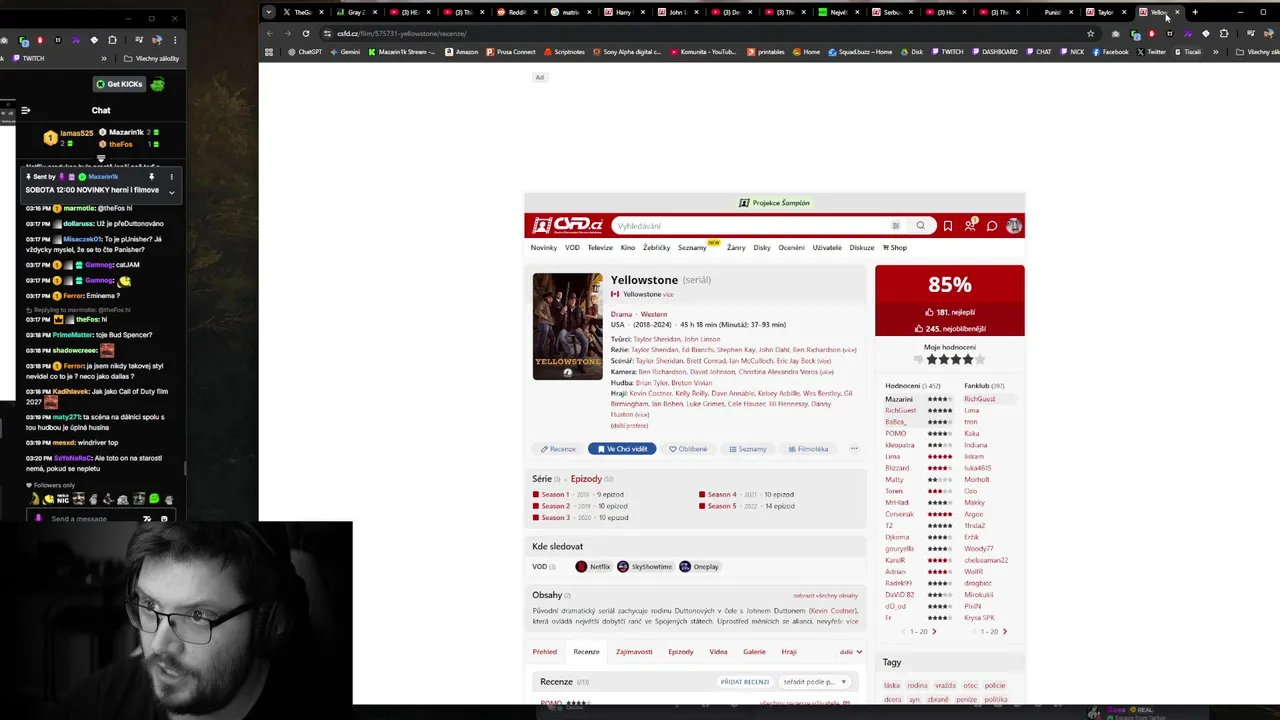Click into the Vyhledávání search field
The width and height of the screenshot is (1280, 720).
click(x=750, y=226)
